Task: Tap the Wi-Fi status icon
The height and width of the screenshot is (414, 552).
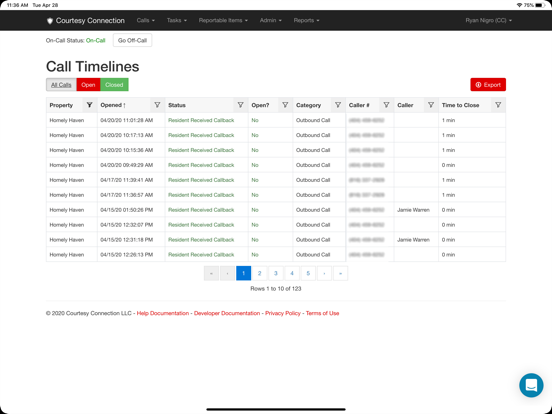Action: pos(519,5)
